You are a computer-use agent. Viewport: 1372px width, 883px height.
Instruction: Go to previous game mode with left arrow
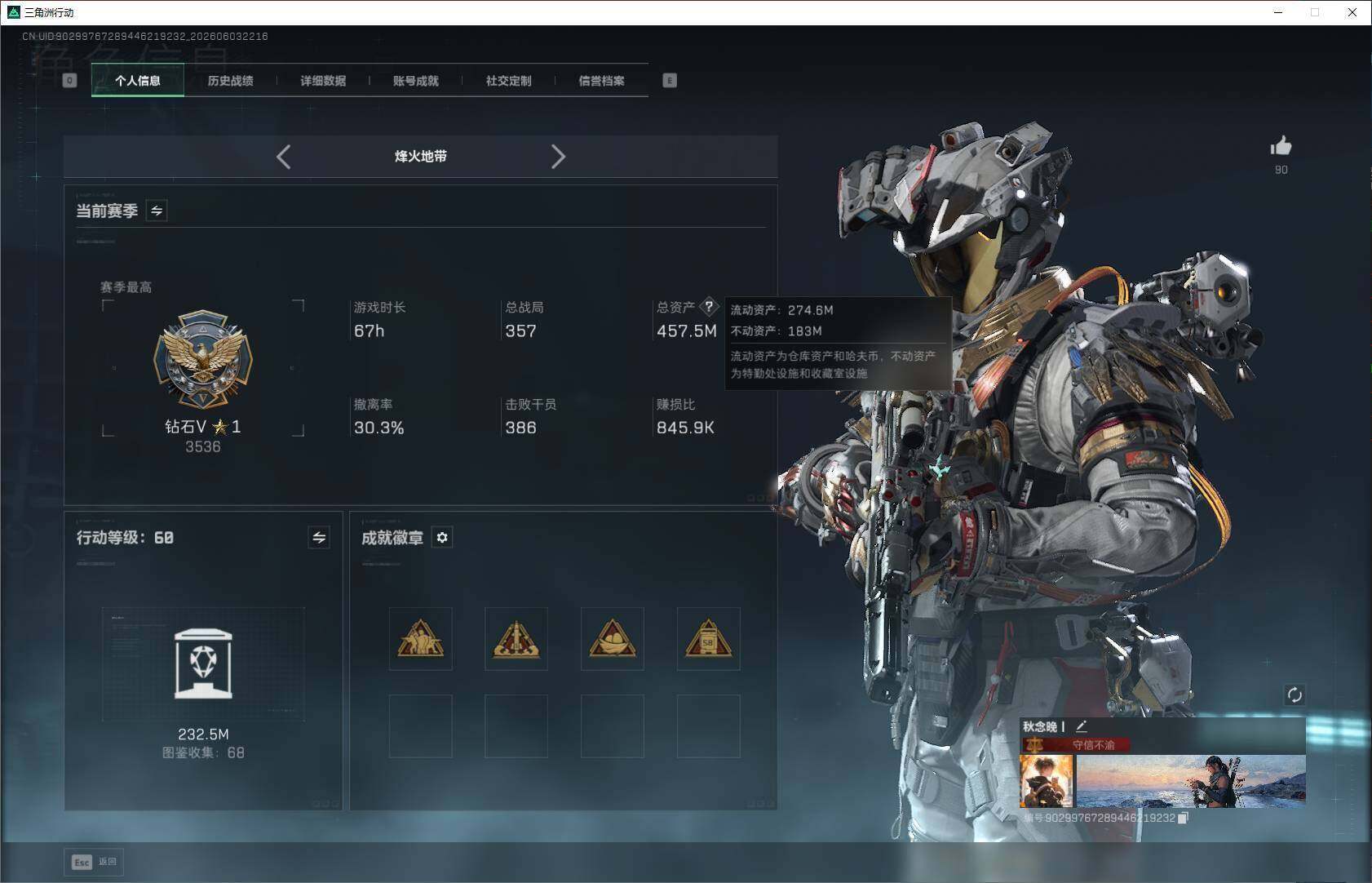(283, 157)
